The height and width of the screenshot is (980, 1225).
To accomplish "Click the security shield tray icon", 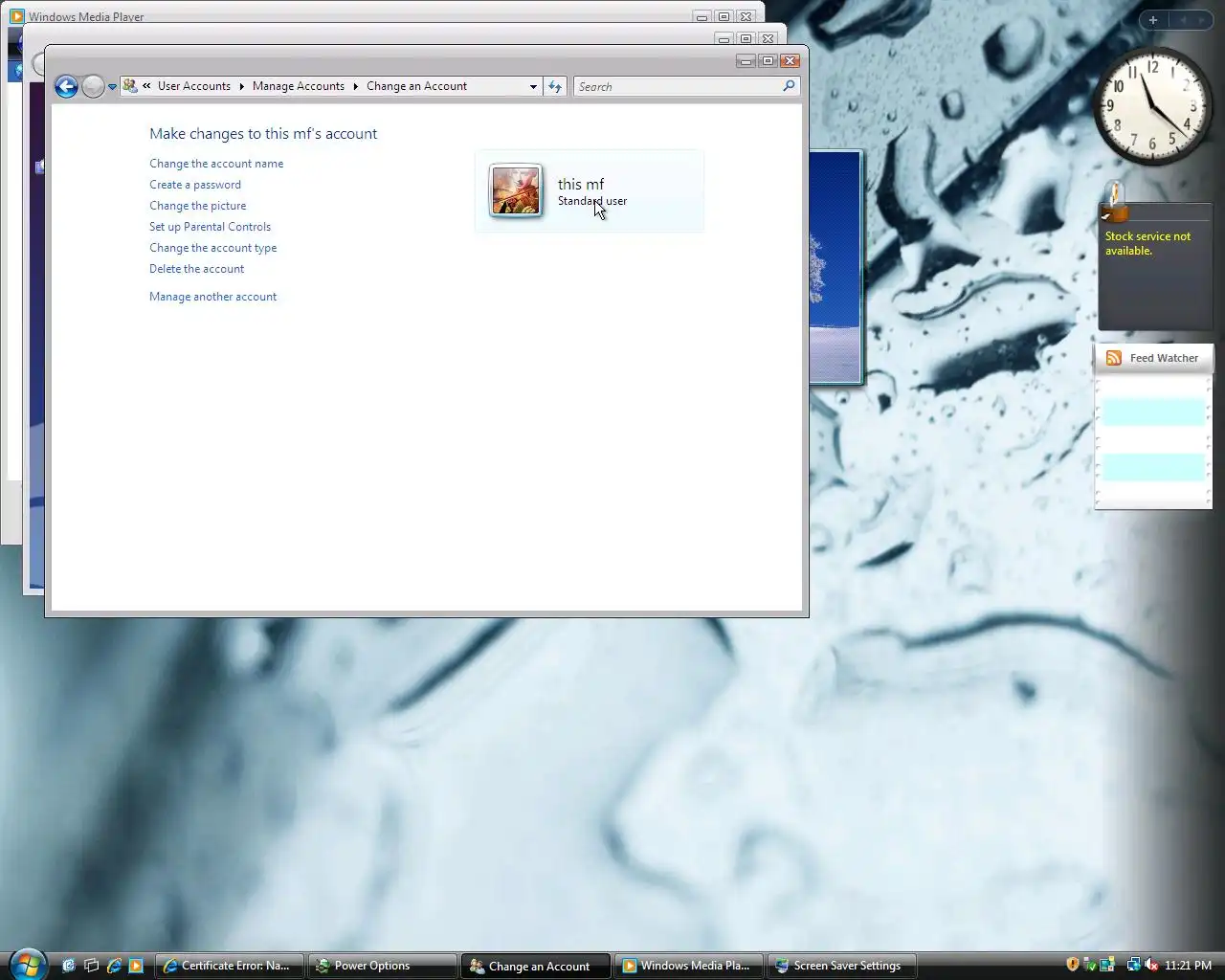I will click(1073, 965).
